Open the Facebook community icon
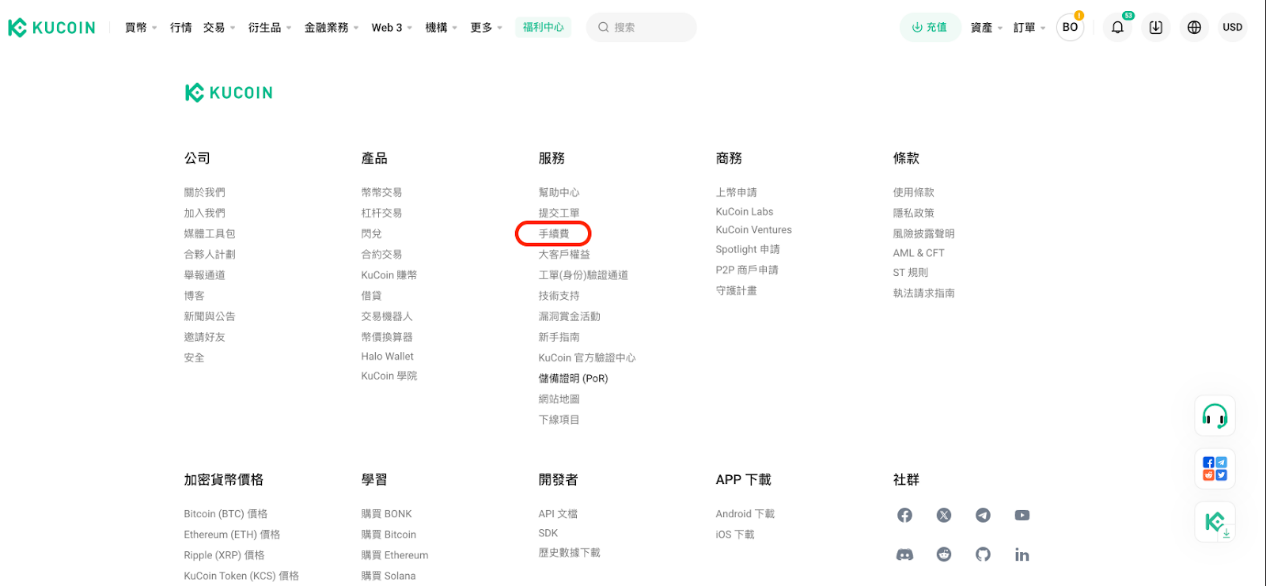Image resolution: width=1266 pixels, height=586 pixels. (905, 515)
